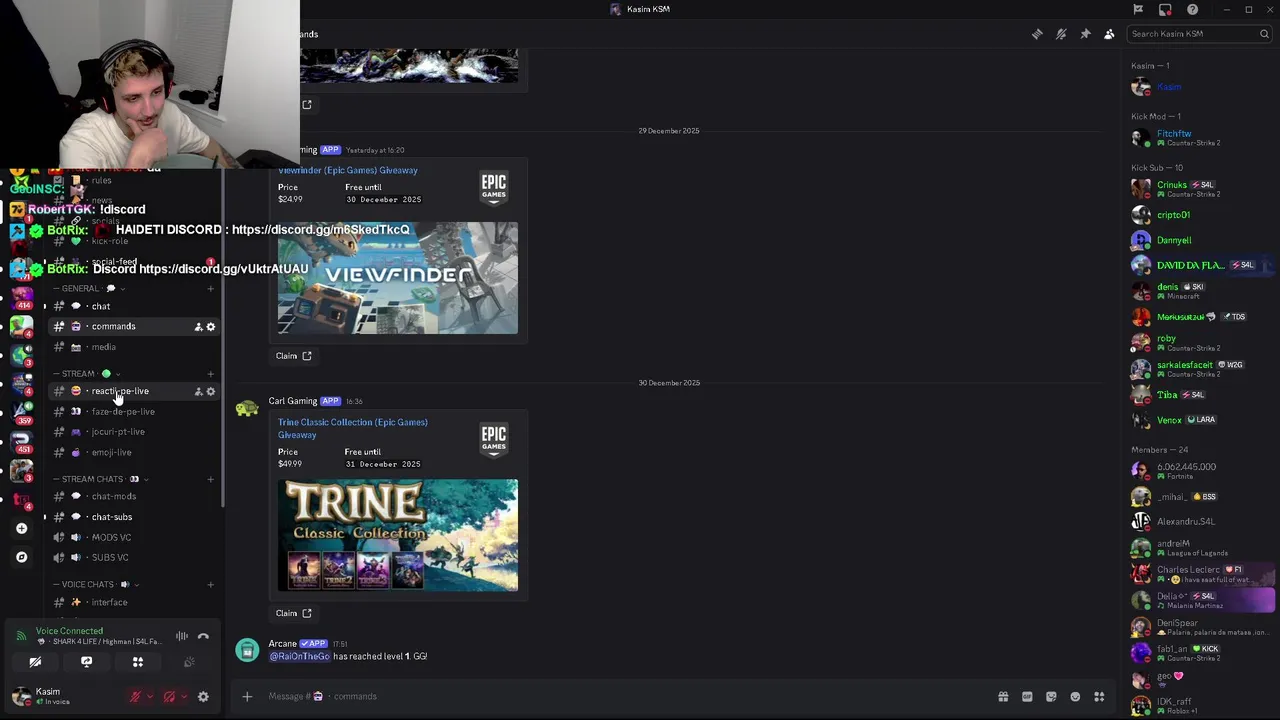Image resolution: width=1280 pixels, height=720 pixels.
Task: Toggle the member list icon
Action: 1109,34
